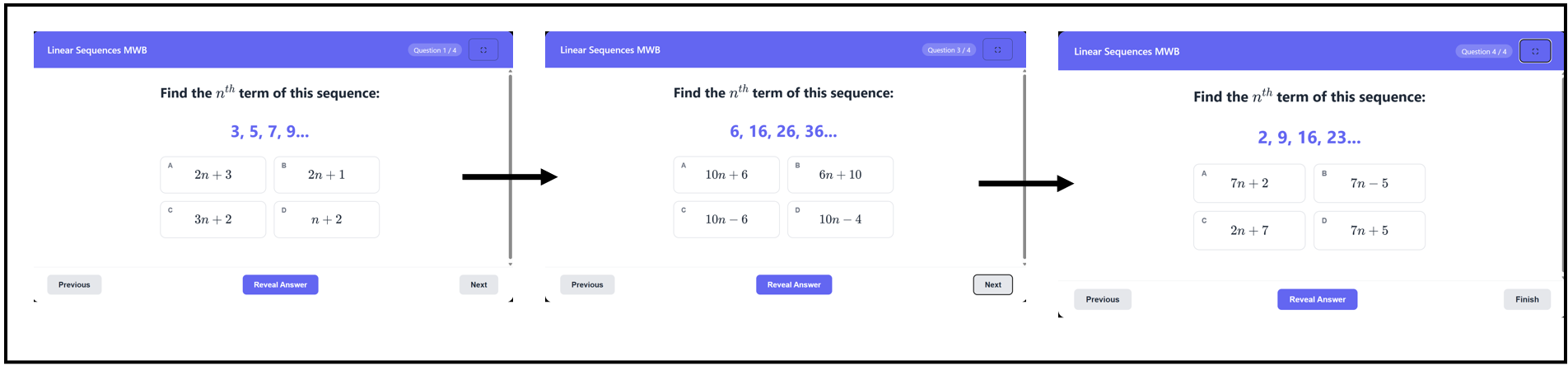Go to Previous from Question 4 panel
Viewport: 1568px width, 366px height.
[1103, 299]
